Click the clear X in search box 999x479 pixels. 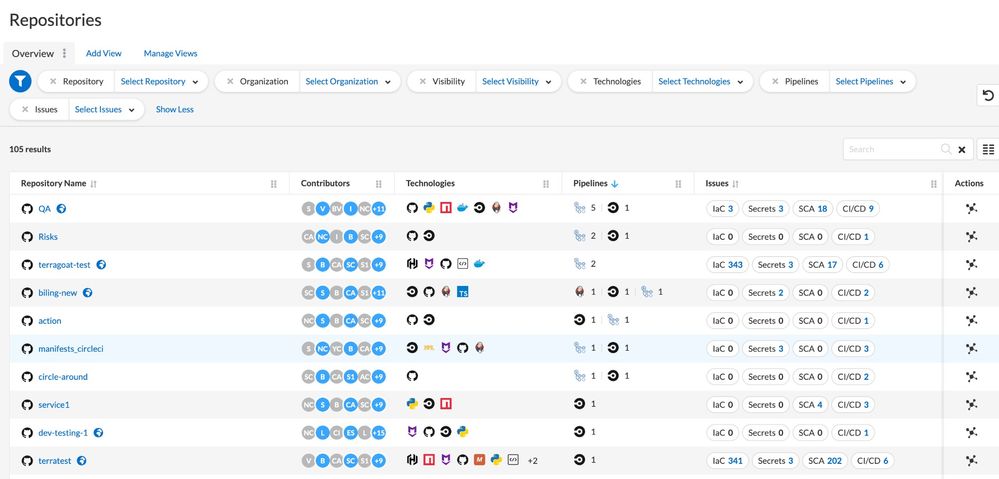[962, 150]
